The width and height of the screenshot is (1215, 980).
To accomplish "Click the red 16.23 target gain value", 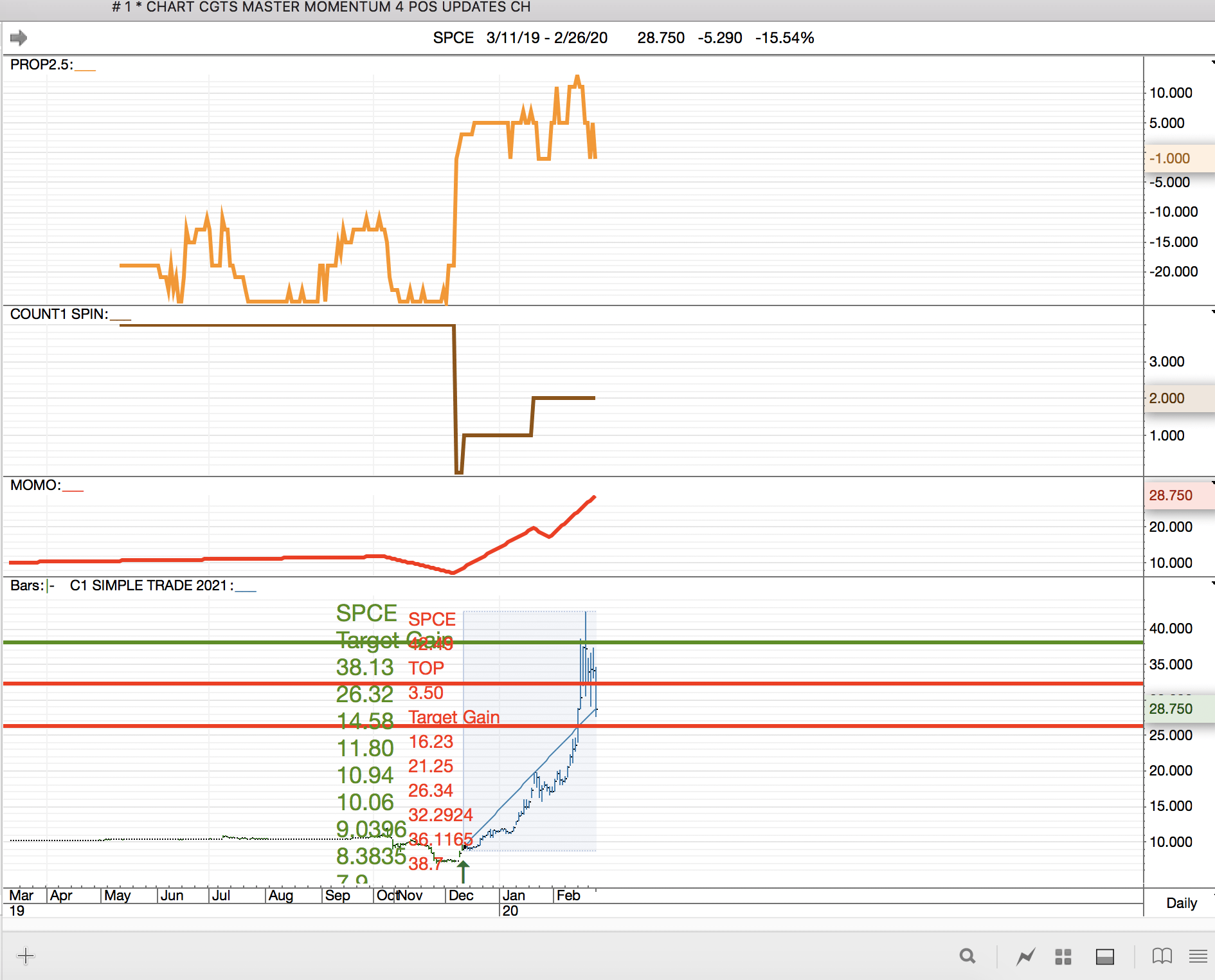I will (x=431, y=741).
